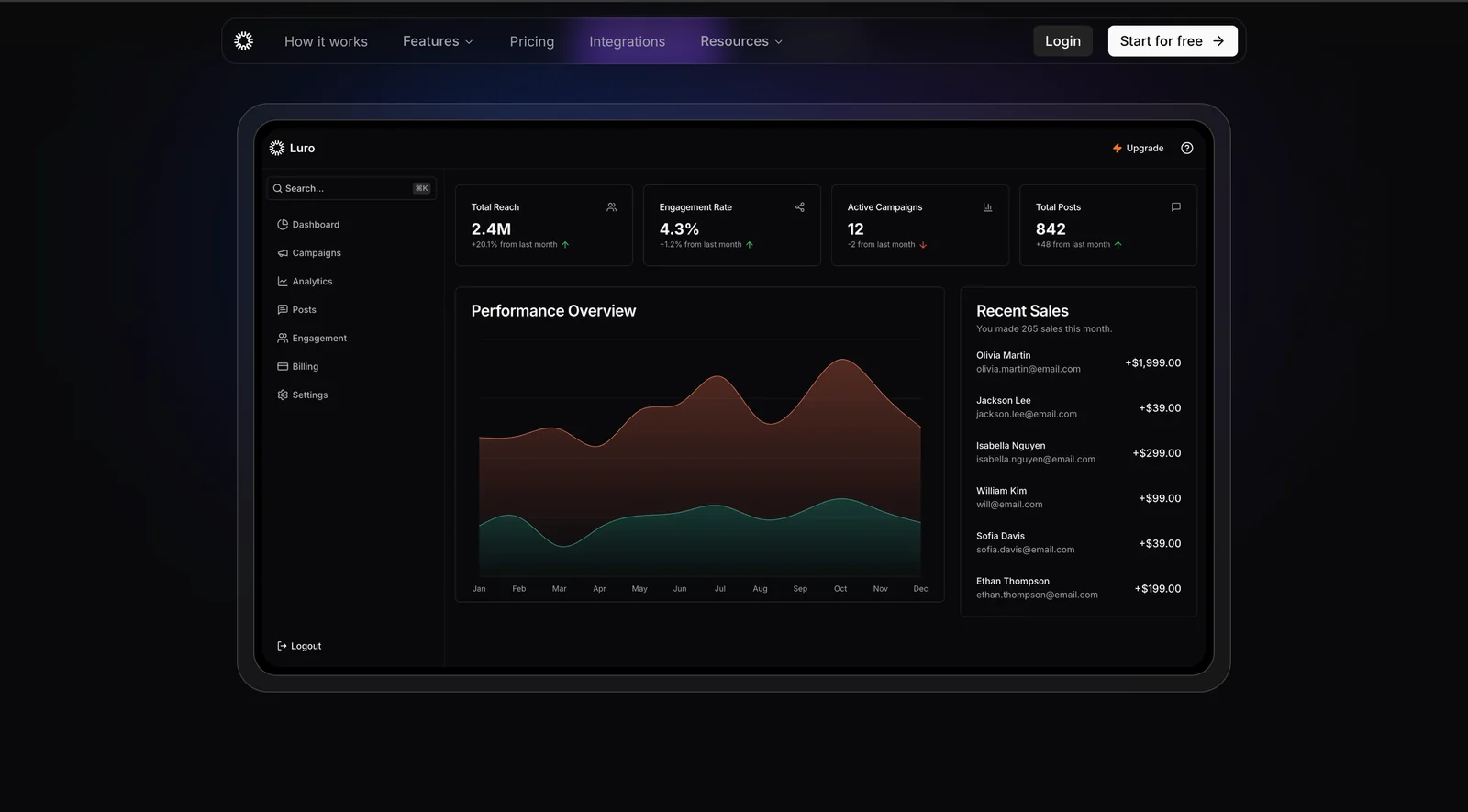The width and height of the screenshot is (1468, 812).
Task: Click the Oct label on the chart axis
Action: click(840, 589)
